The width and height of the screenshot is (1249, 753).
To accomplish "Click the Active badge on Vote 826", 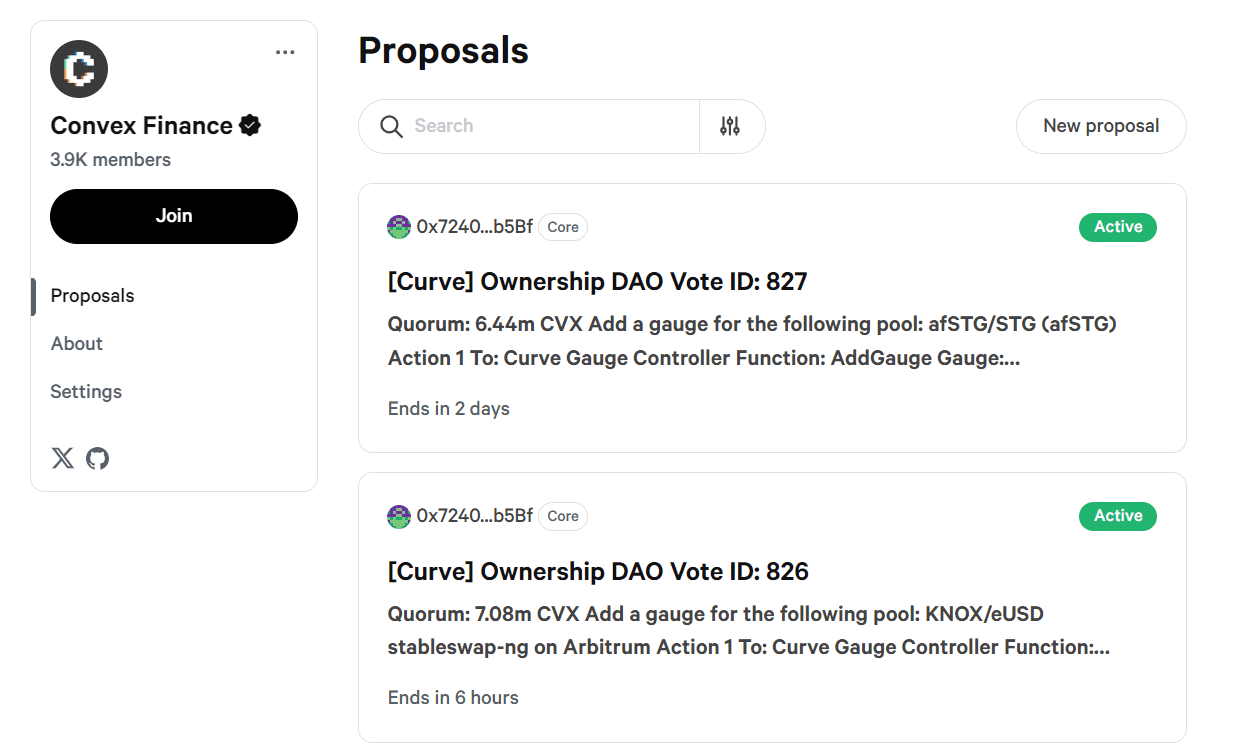I will [1117, 516].
